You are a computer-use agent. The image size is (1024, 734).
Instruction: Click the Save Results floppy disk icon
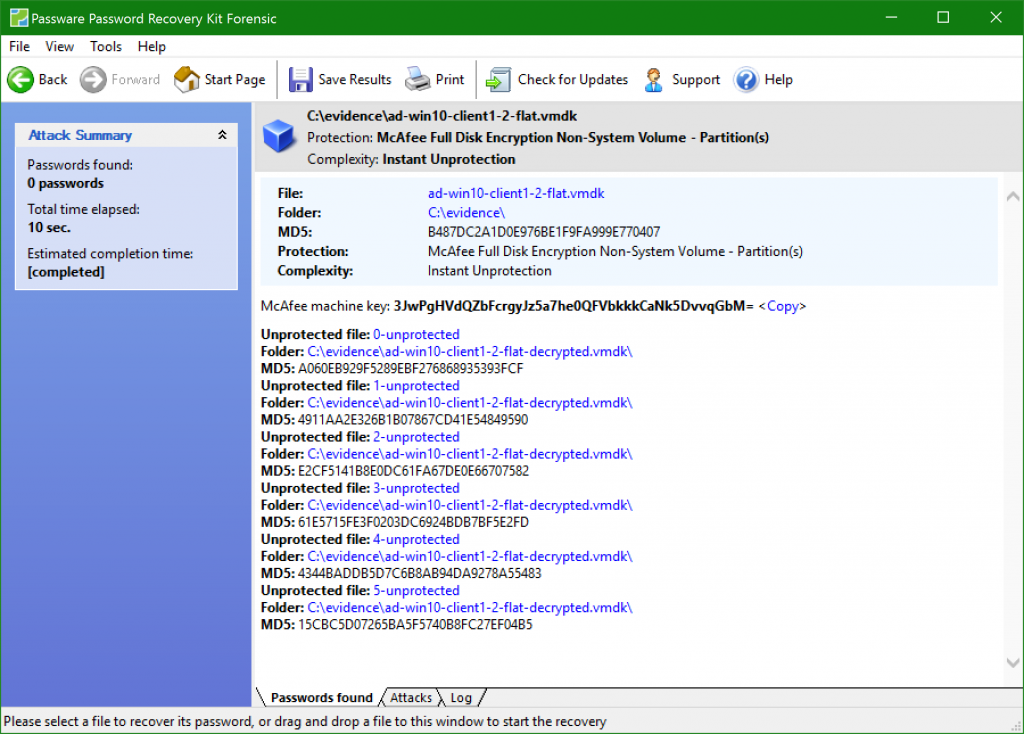pos(301,80)
